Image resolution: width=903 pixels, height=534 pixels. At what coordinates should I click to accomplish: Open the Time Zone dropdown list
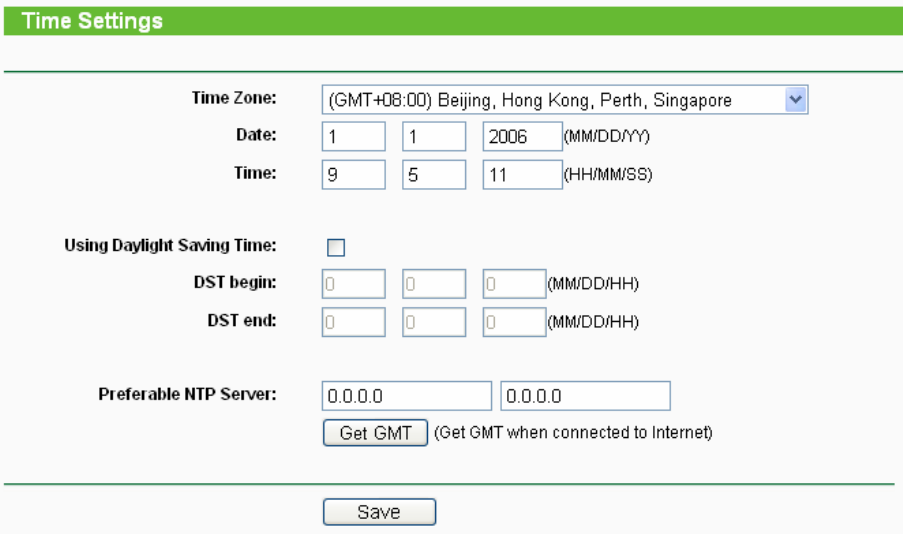click(564, 100)
